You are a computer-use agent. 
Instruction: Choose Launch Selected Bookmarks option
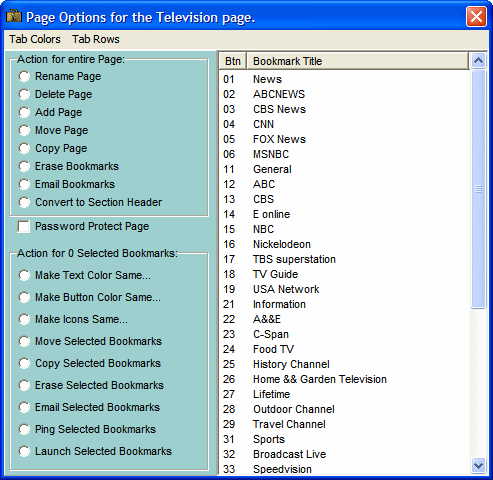click(24, 451)
